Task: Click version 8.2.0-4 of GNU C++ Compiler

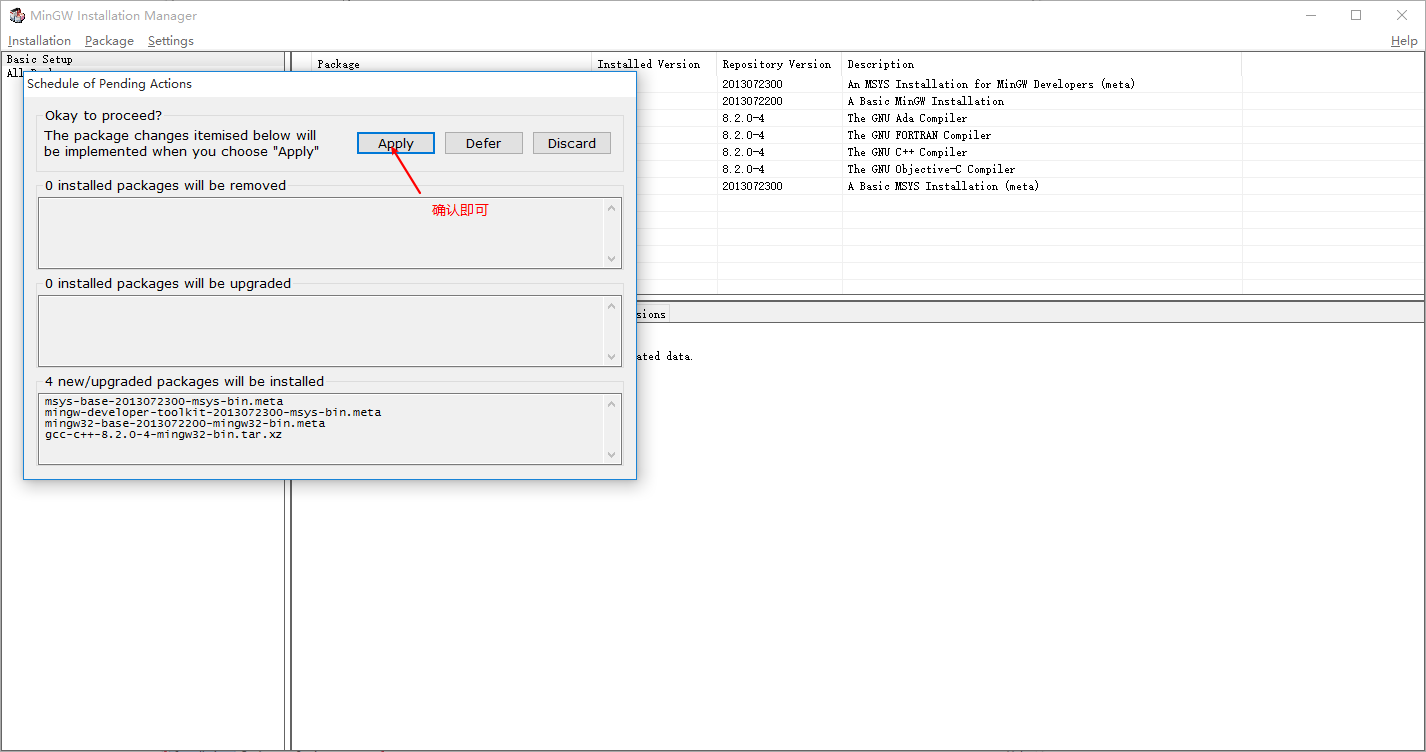Action: click(743, 152)
